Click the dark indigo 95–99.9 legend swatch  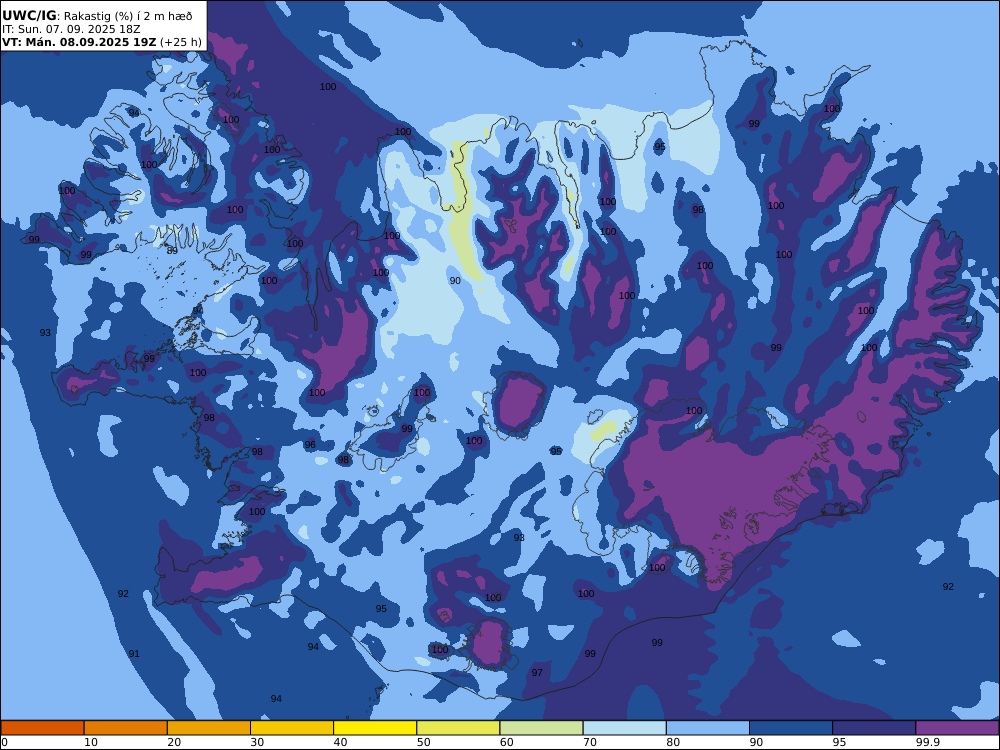[874, 728]
